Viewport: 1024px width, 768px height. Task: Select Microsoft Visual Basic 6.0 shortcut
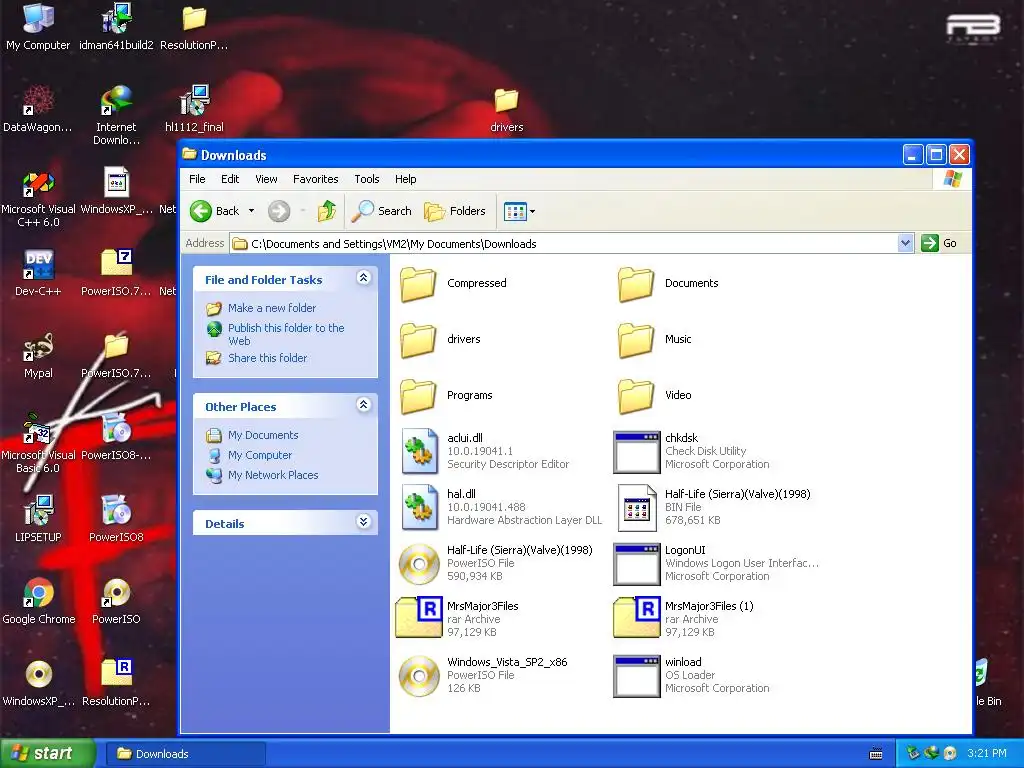point(38,444)
